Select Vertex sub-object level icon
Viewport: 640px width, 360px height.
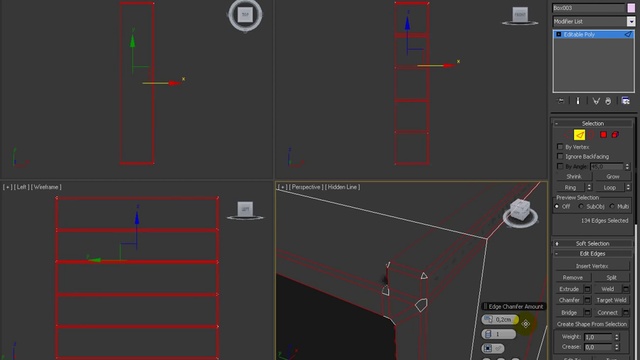[x=567, y=135]
